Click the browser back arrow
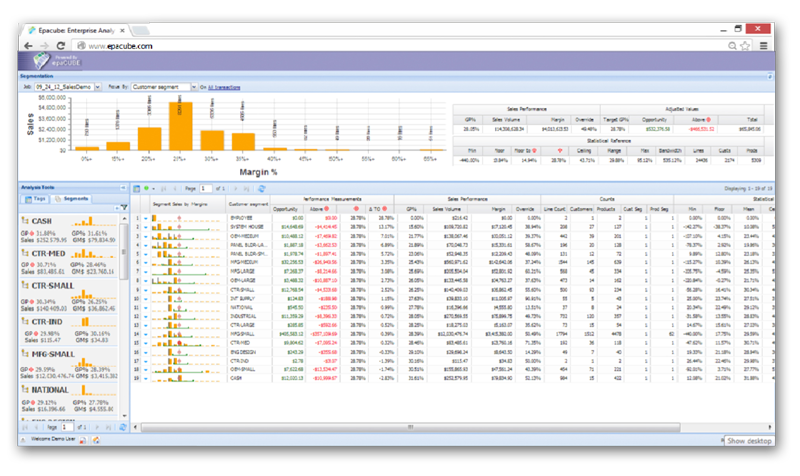The width and height of the screenshot is (800, 476). click(x=29, y=46)
